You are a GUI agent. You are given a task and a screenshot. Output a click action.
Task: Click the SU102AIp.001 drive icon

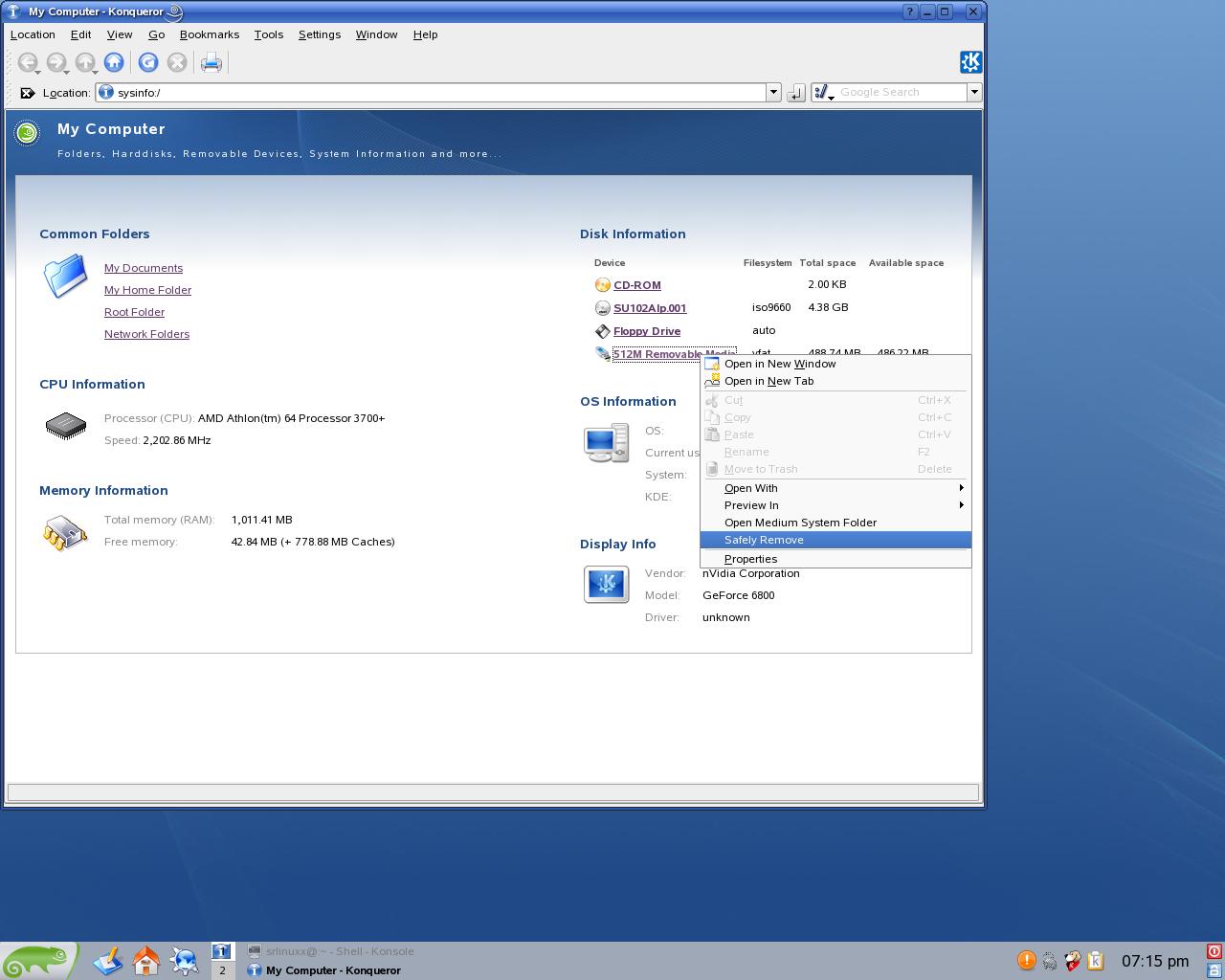coord(602,308)
